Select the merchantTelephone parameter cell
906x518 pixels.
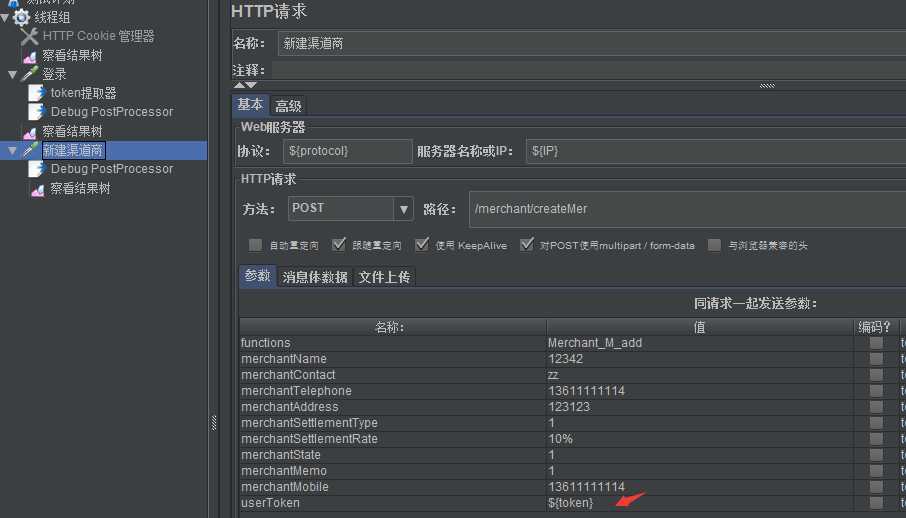coord(393,391)
